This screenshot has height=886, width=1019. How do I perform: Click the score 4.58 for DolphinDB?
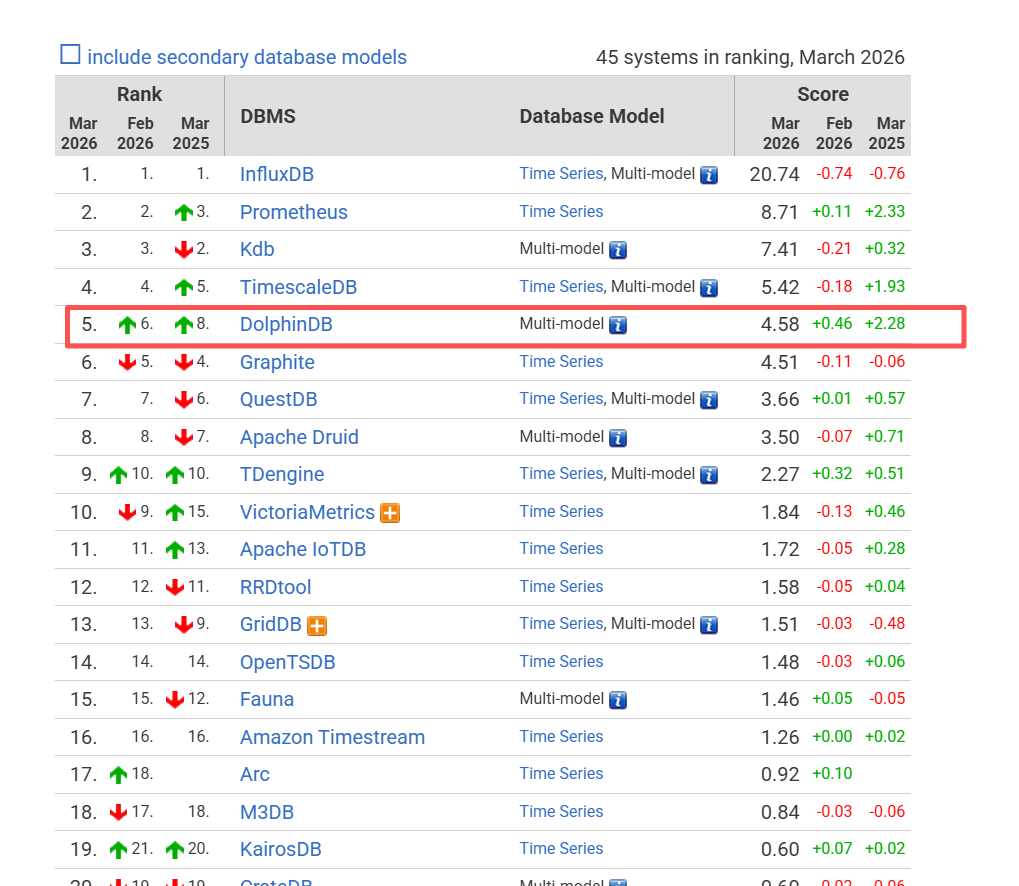[780, 324]
